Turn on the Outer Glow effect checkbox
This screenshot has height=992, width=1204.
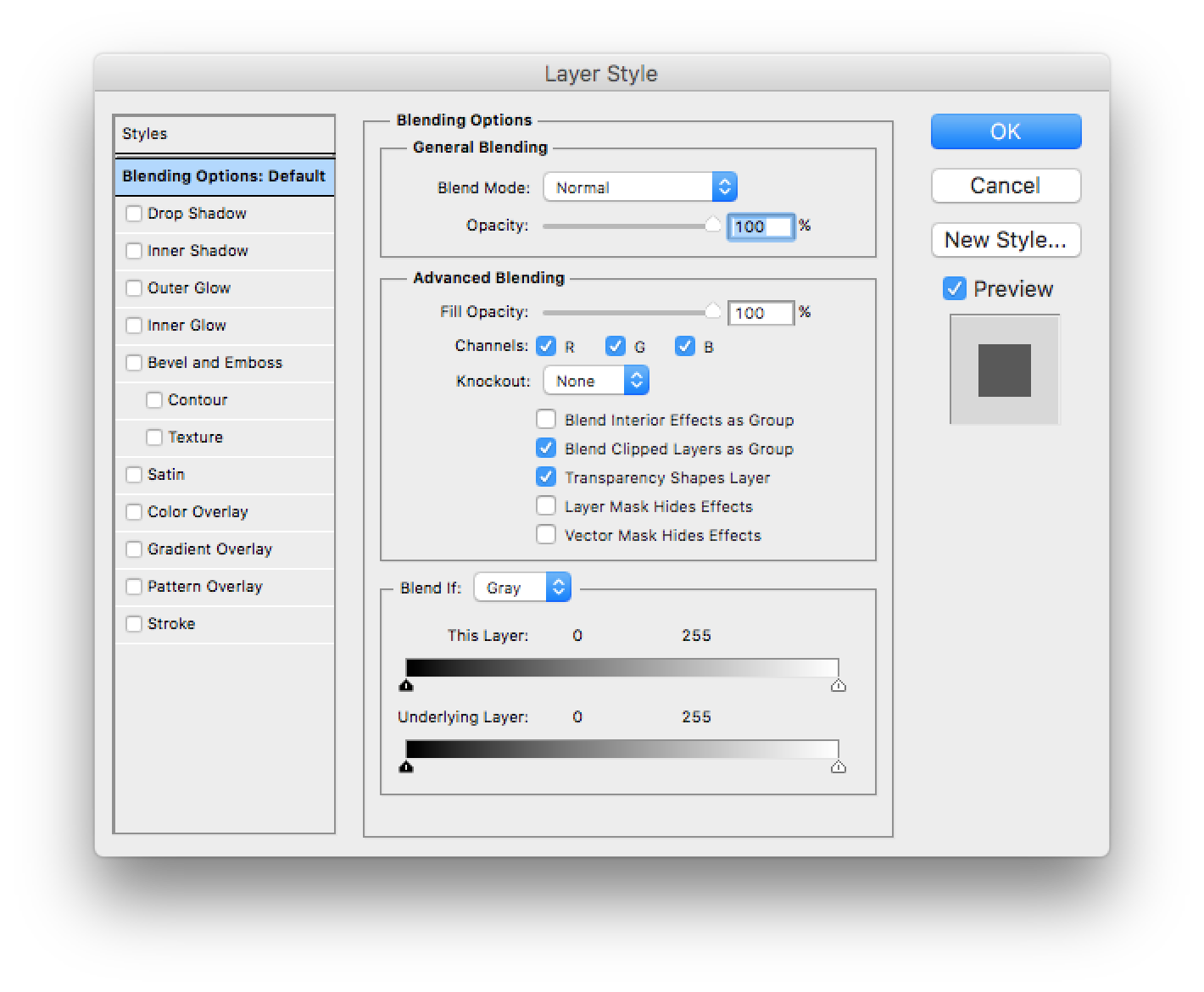134,288
